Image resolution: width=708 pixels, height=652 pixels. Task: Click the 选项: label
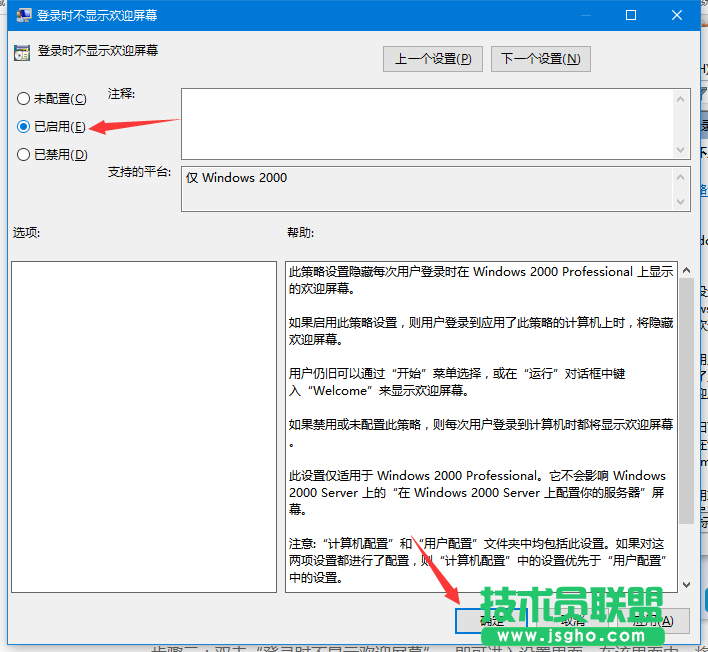click(x=26, y=233)
